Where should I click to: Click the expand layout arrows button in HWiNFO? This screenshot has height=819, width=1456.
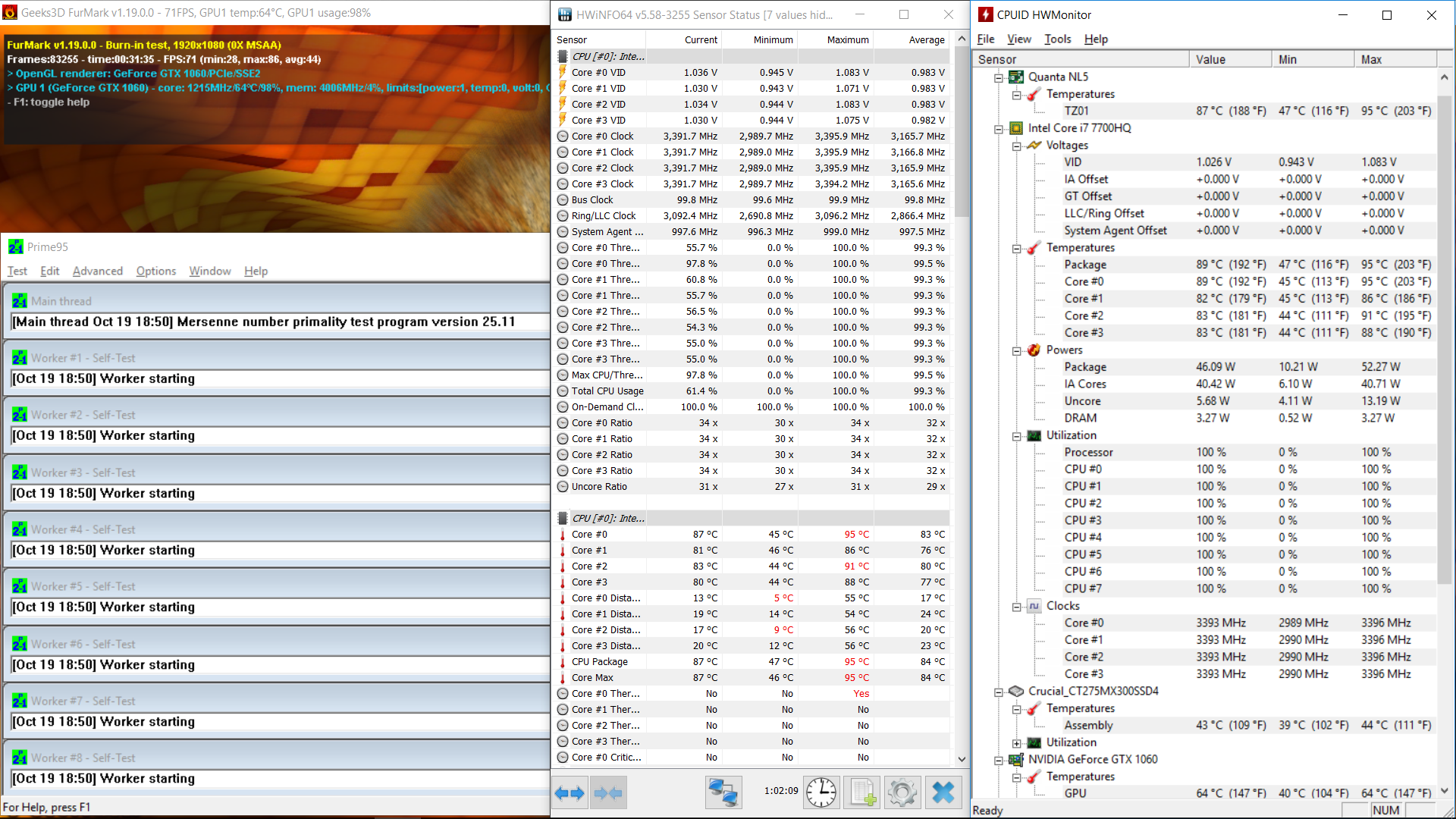[570, 793]
